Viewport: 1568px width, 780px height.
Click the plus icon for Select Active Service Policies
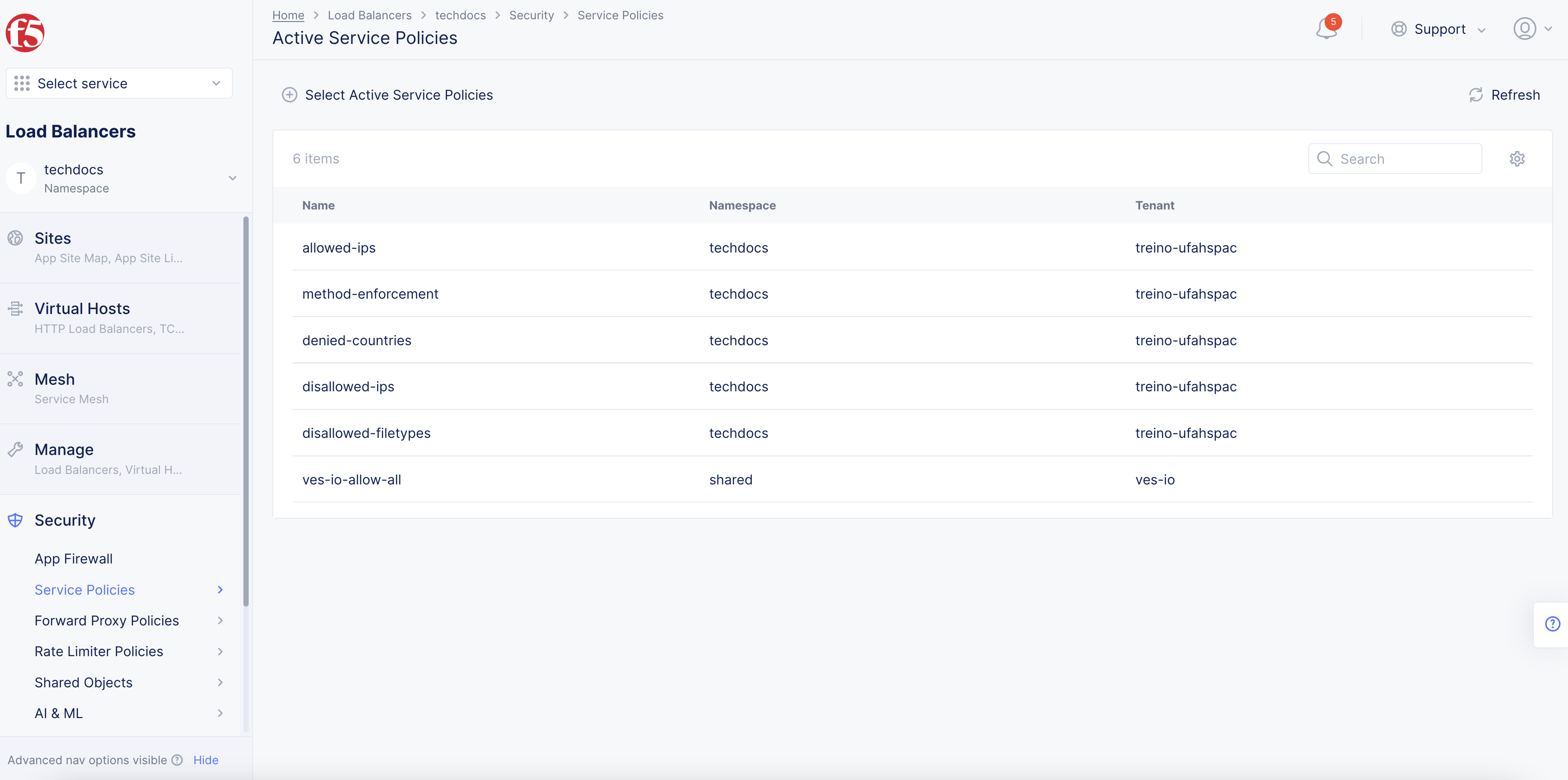pos(290,95)
